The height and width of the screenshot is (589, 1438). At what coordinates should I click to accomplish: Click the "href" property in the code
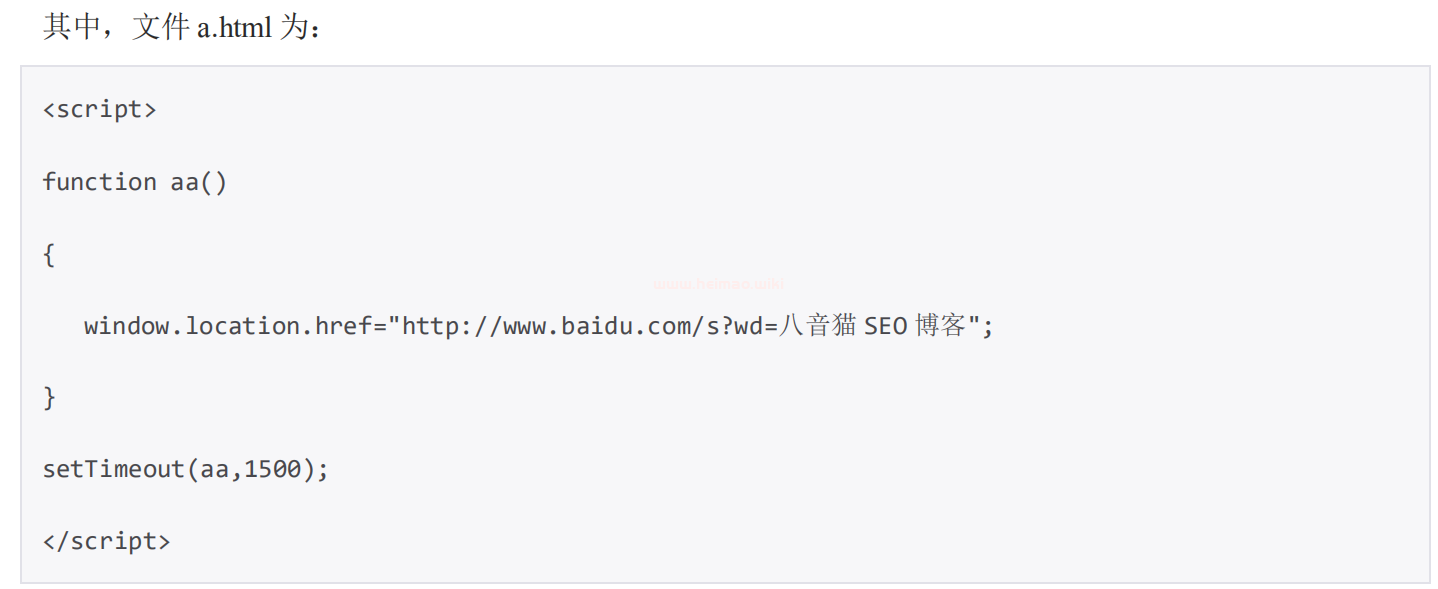[343, 326]
